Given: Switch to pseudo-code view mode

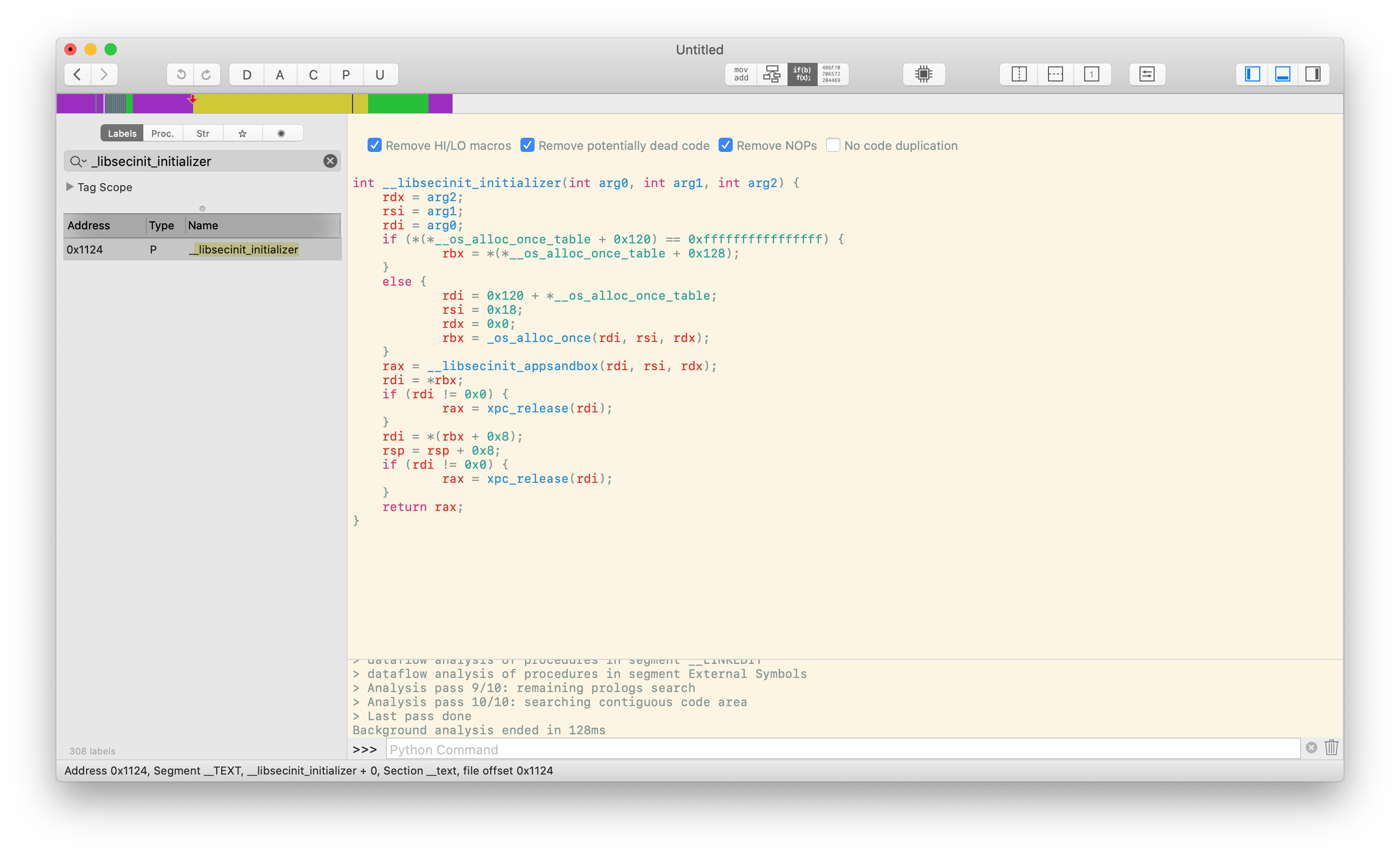Looking at the screenshot, I should coord(802,74).
